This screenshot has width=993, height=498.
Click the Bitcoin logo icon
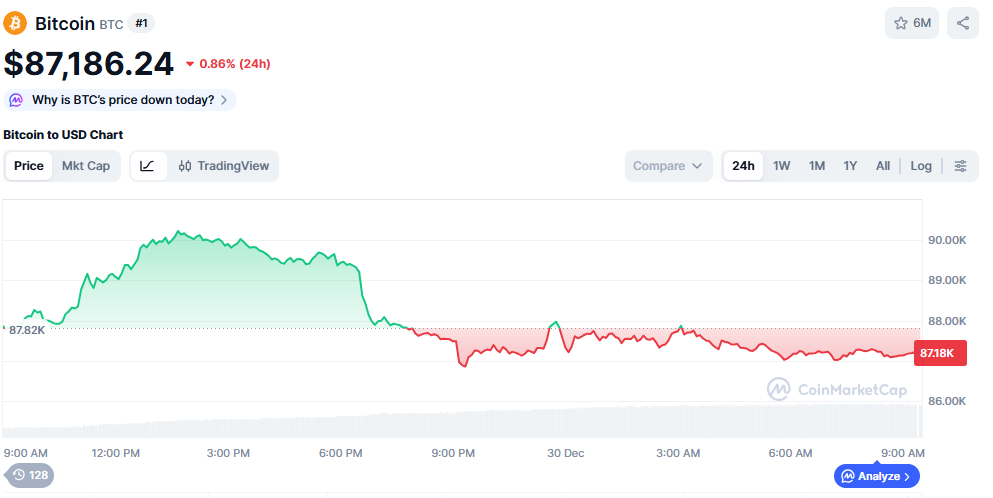[x=16, y=23]
